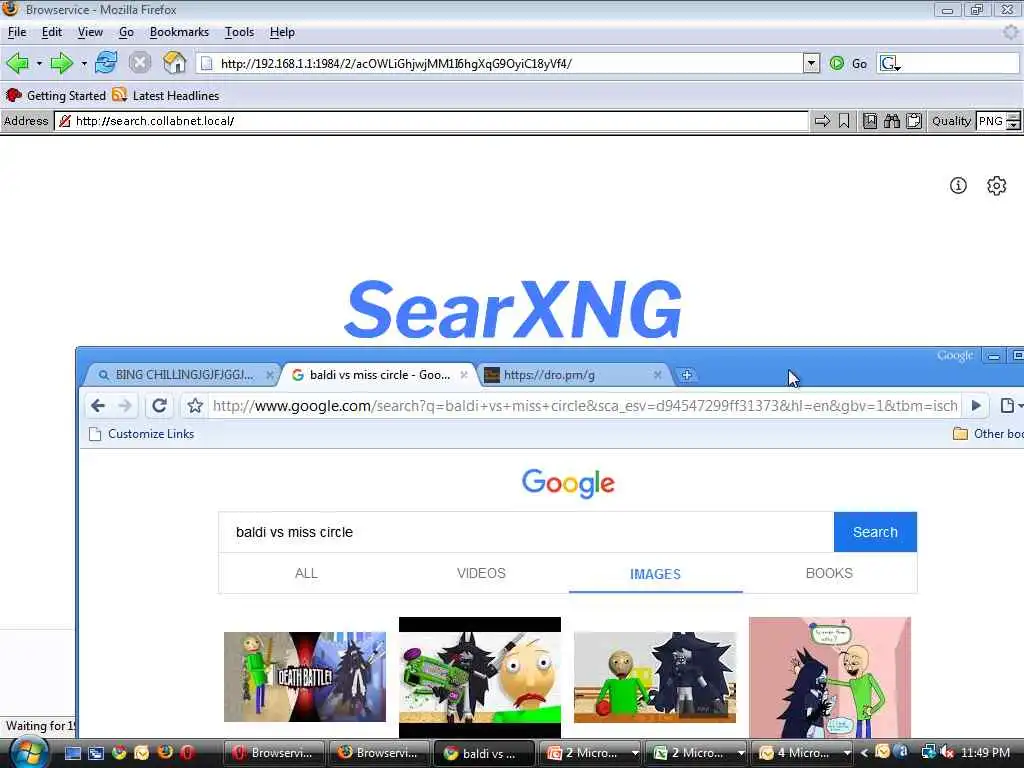
Task: Open DEATH BATTLE image result thumbnail
Action: click(305, 677)
